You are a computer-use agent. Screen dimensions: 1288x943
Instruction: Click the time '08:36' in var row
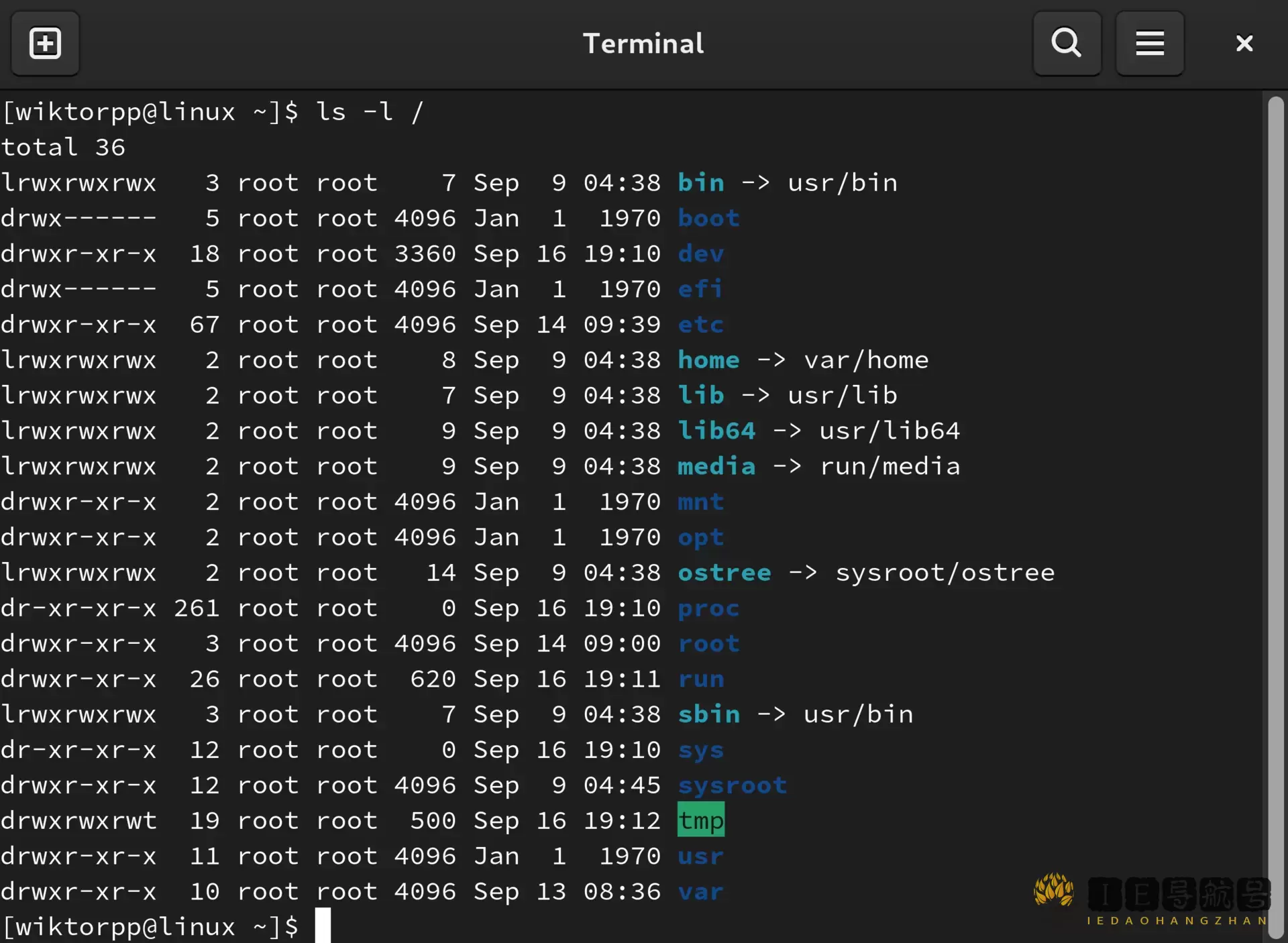pos(622,892)
